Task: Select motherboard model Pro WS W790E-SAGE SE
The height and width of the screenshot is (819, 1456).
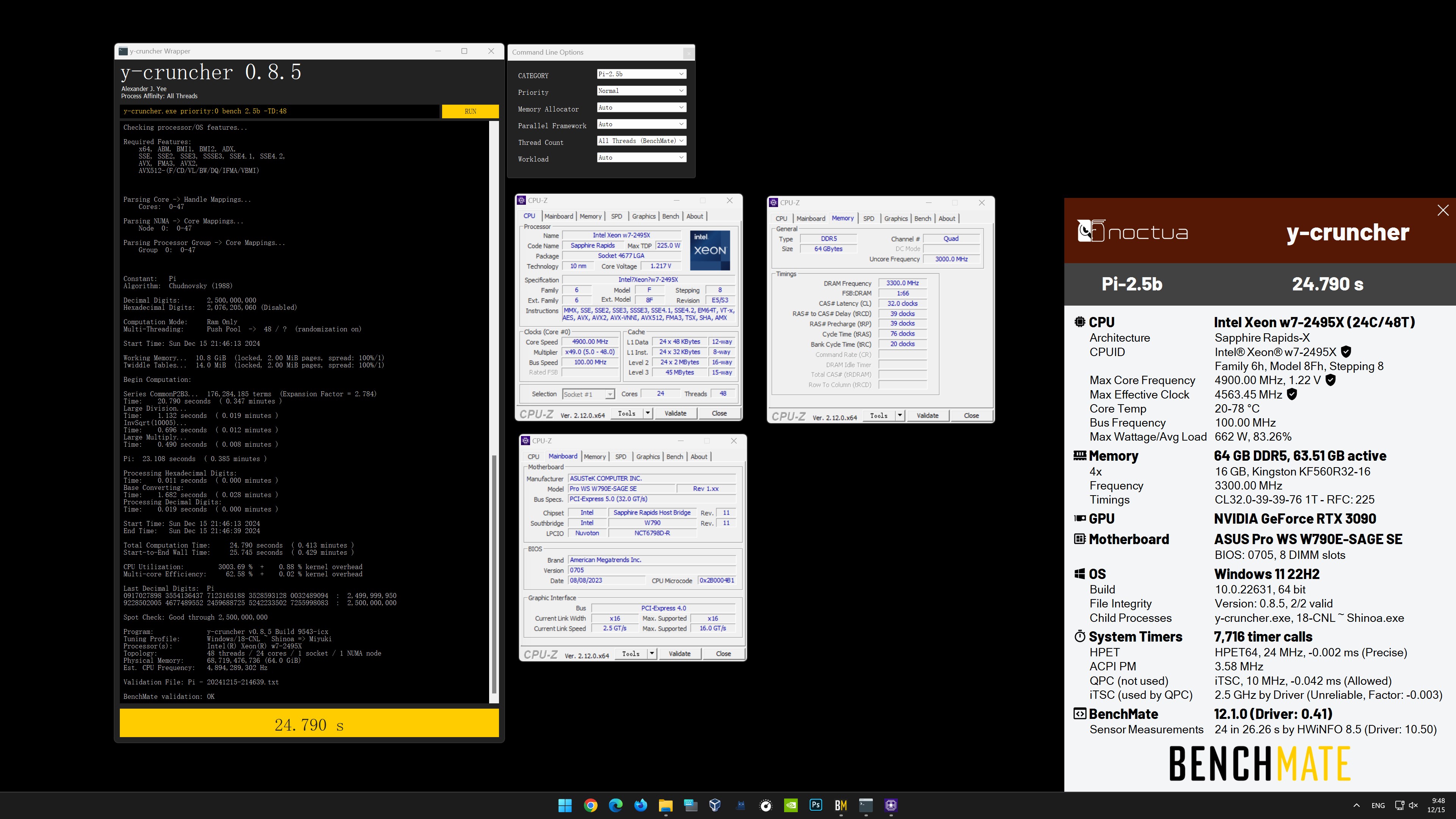Action: click(x=621, y=489)
